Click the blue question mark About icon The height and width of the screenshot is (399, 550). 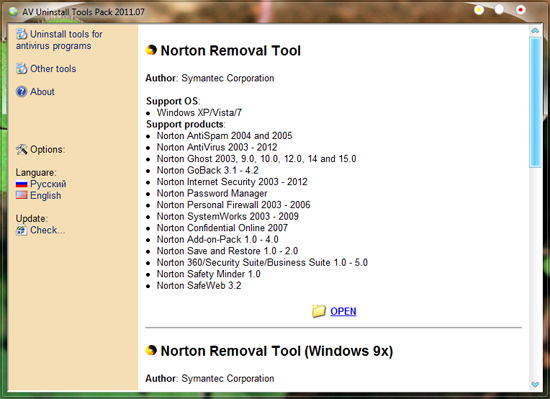[21, 92]
